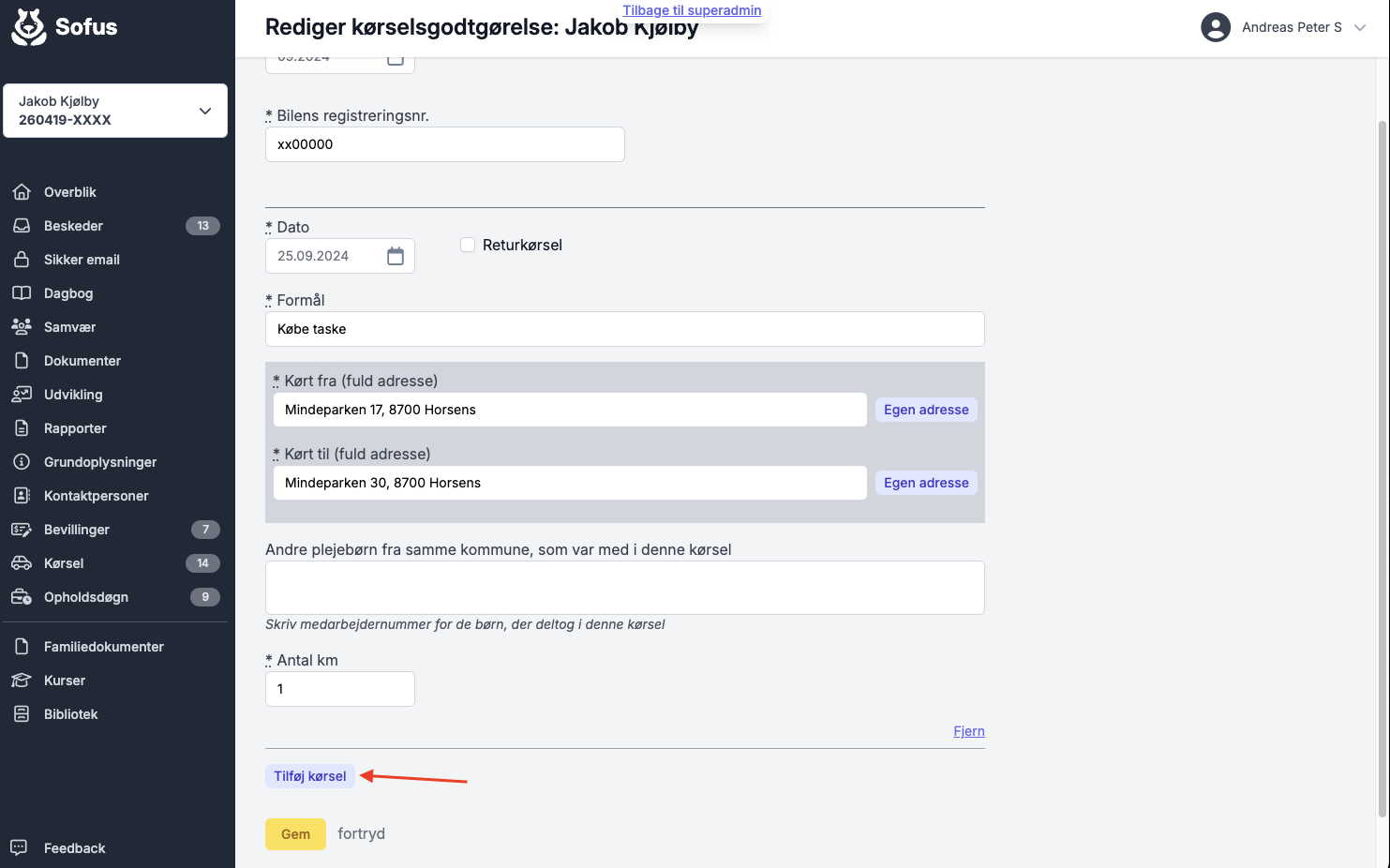Click the Dagbog book icon
This screenshot has height=868, width=1390.
[22, 293]
